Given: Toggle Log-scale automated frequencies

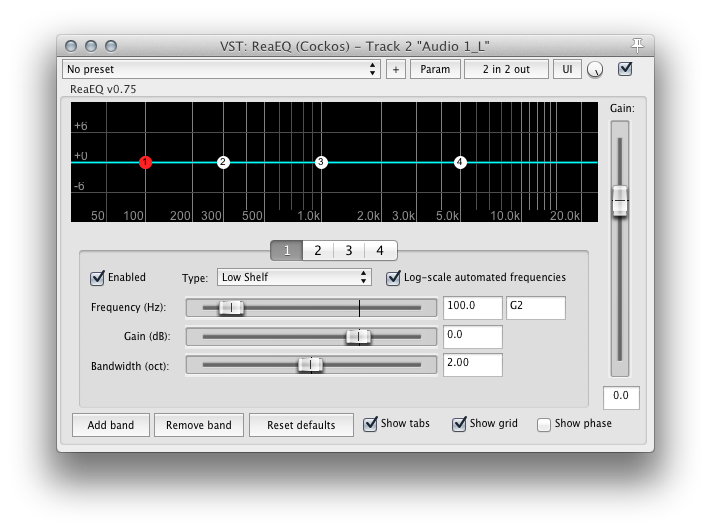Looking at the screenshot, I should click(x=393, y=278).
